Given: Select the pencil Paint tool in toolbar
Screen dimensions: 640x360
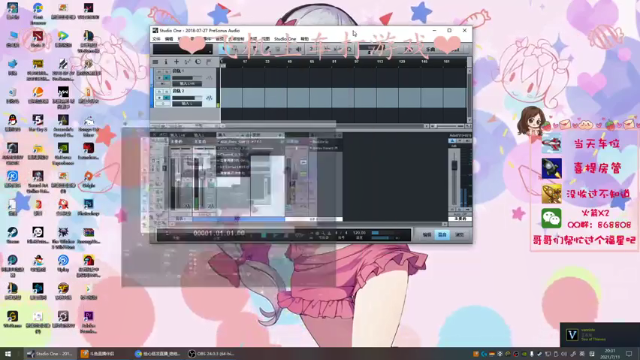Looking at the screenshot, I should [x=267, y=49].
